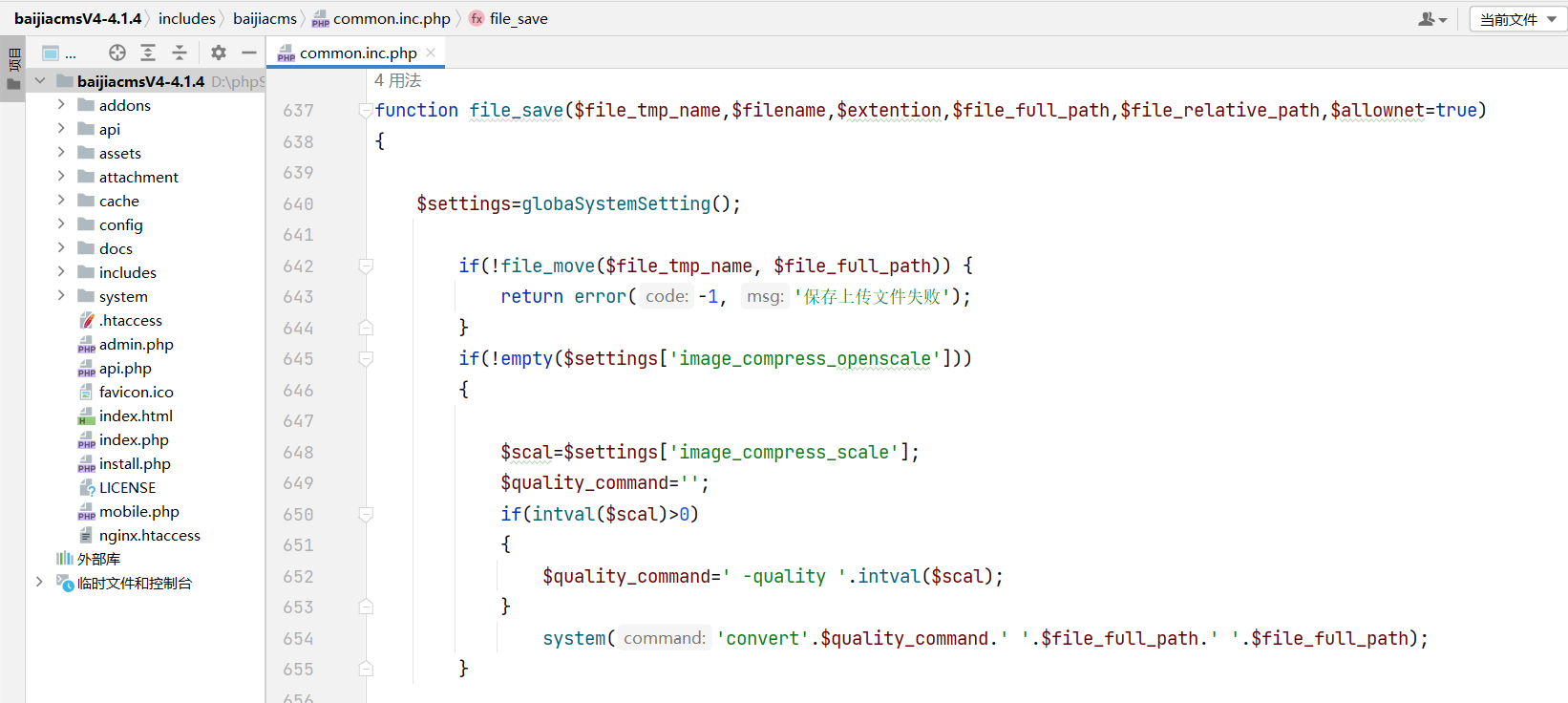Expand the system folder

61,295
